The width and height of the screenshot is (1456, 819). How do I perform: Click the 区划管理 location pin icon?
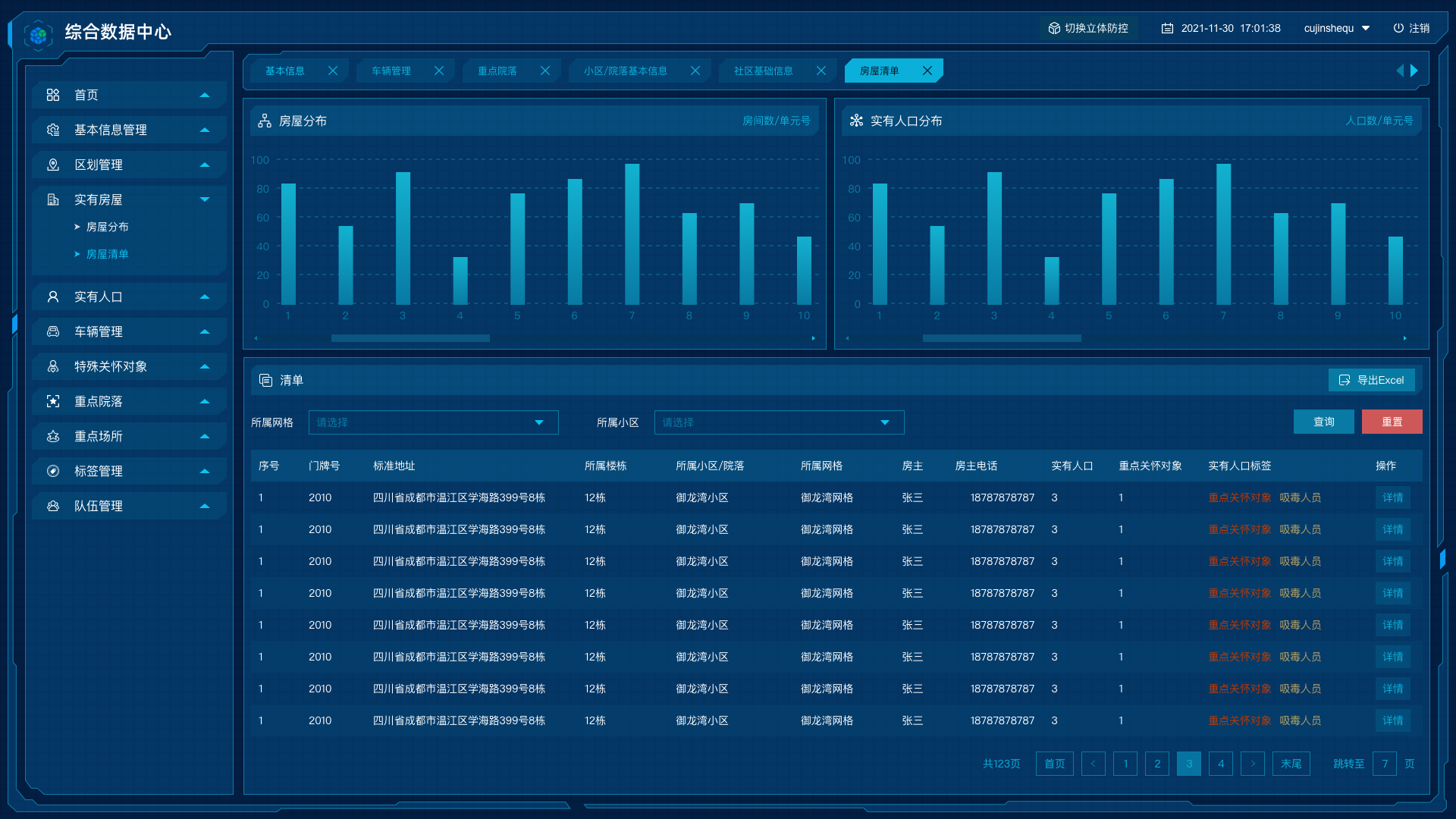coord(53,165)
